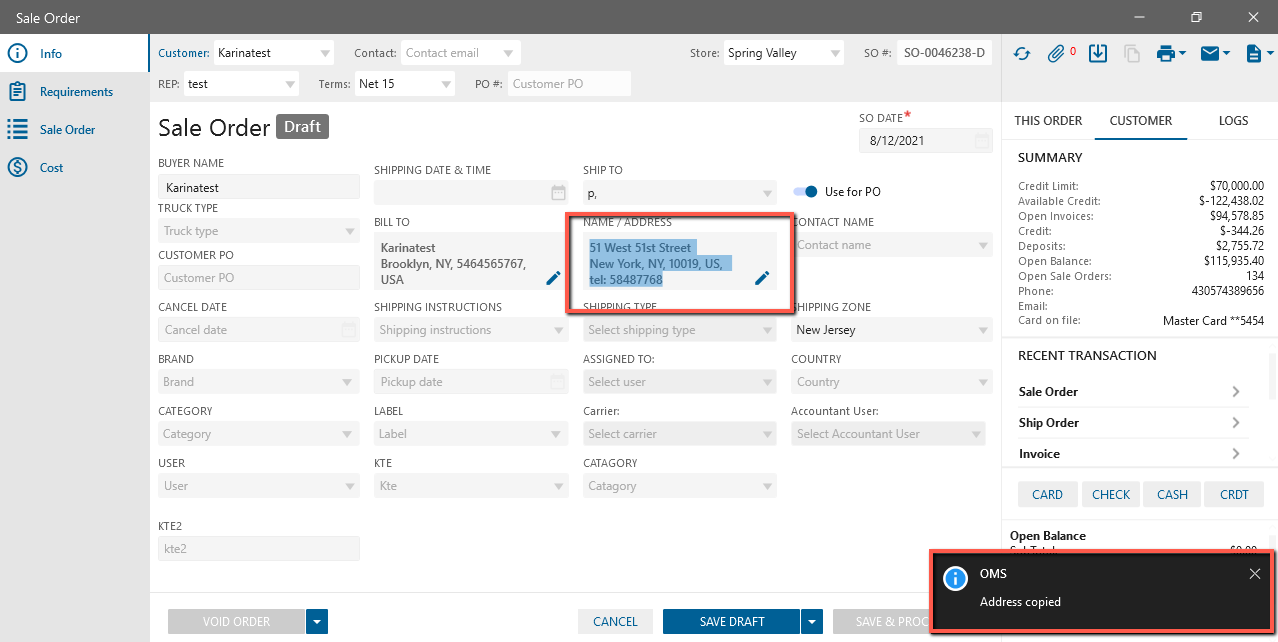
Task: Toggle the Use for PO switch
Action: 805,192
